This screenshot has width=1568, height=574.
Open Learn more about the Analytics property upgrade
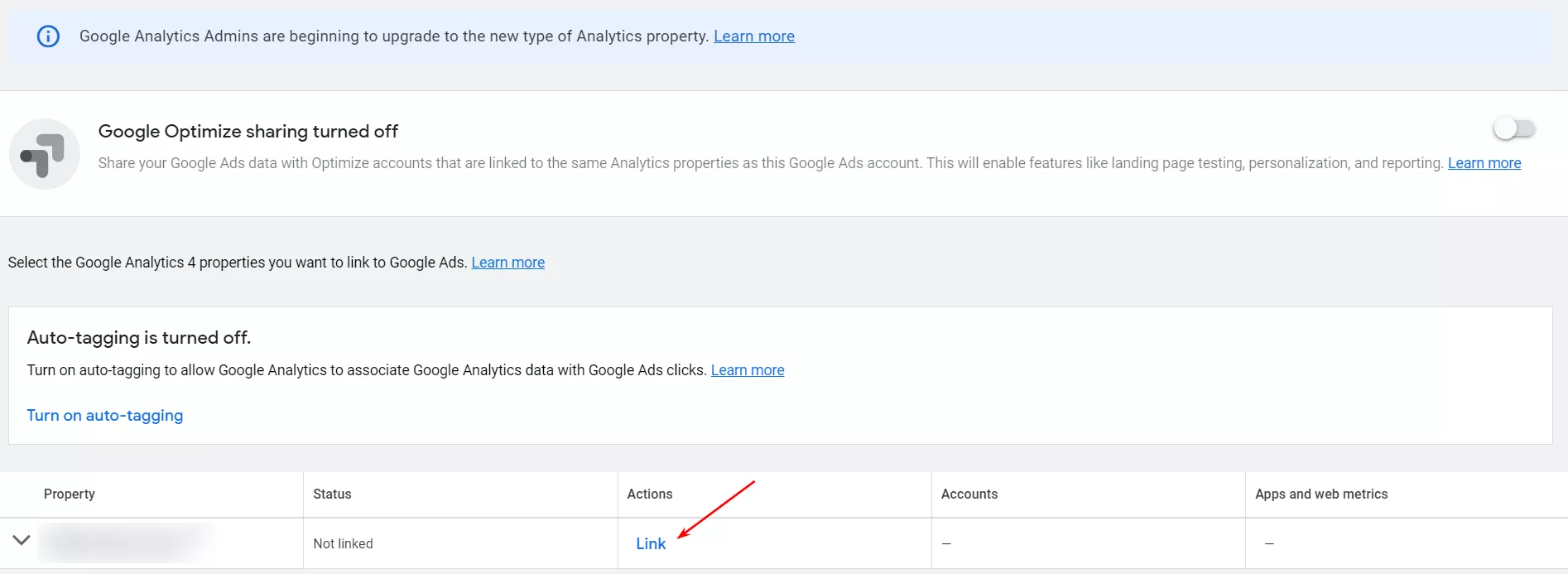[x=754, y=36]
